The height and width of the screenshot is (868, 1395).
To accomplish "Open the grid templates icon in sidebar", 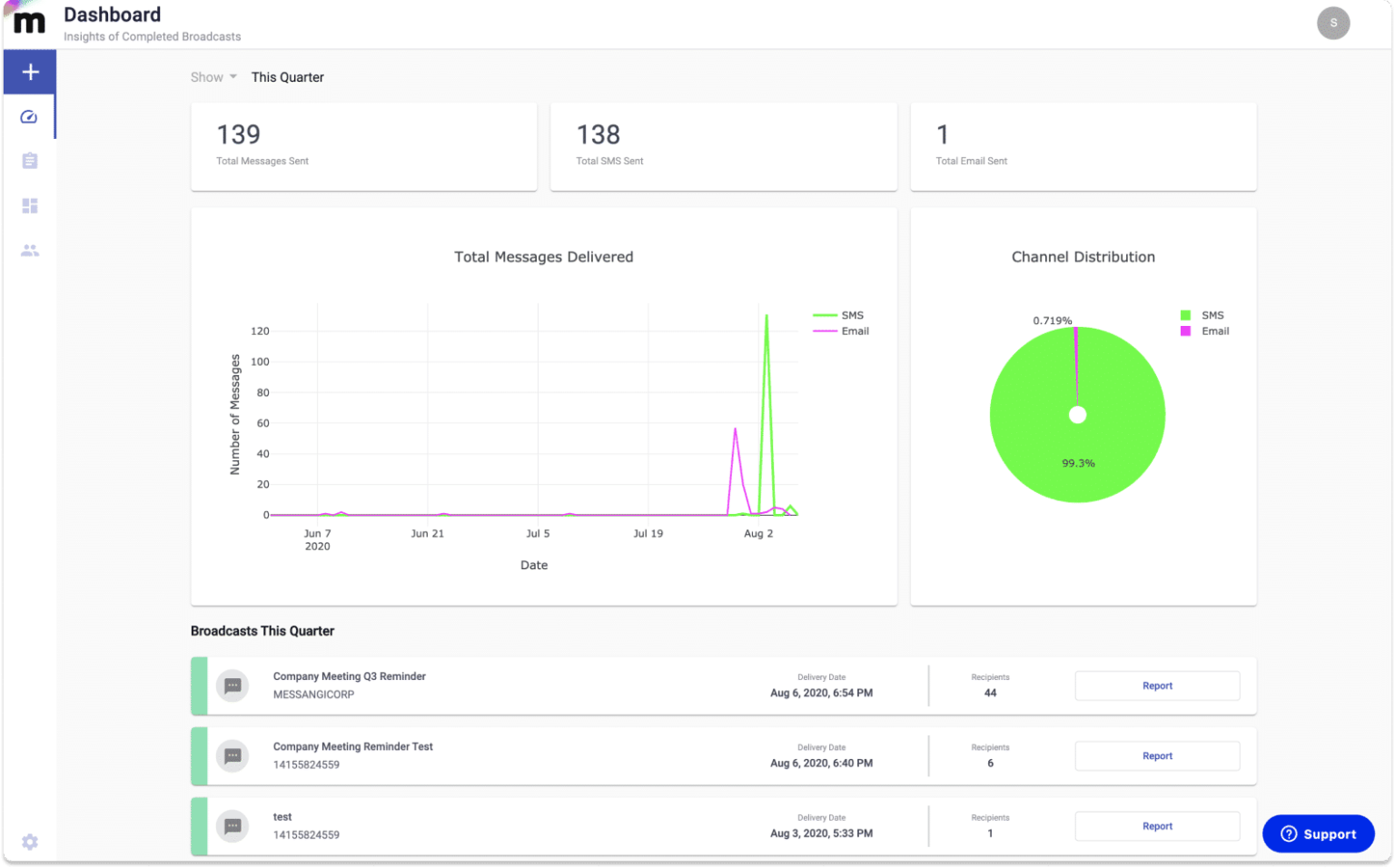I will click(30, 206).
